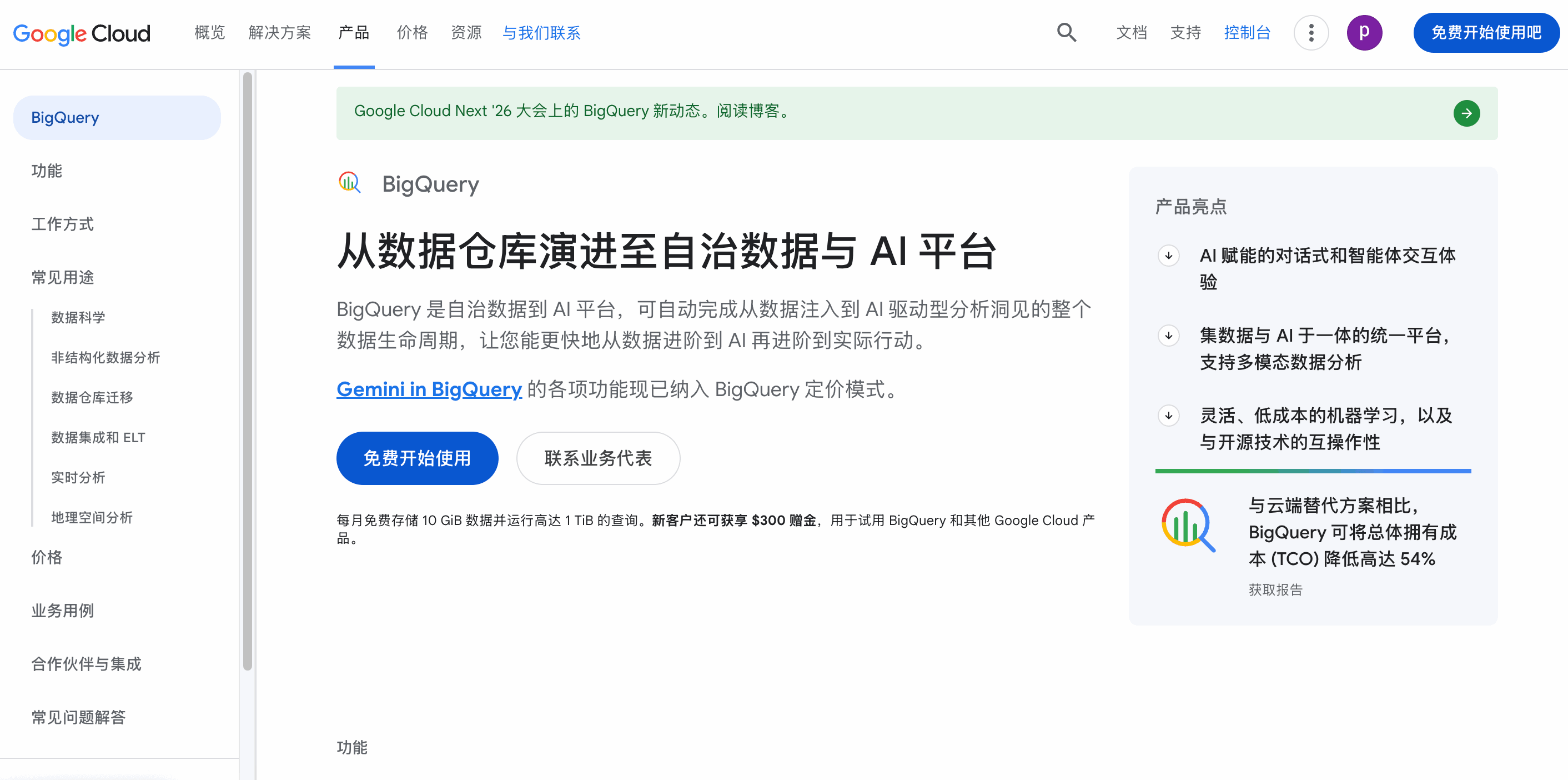Jump to 工作方式 in the sidebar
Viewport: 1568px width, 780px height.
(63, 224)
